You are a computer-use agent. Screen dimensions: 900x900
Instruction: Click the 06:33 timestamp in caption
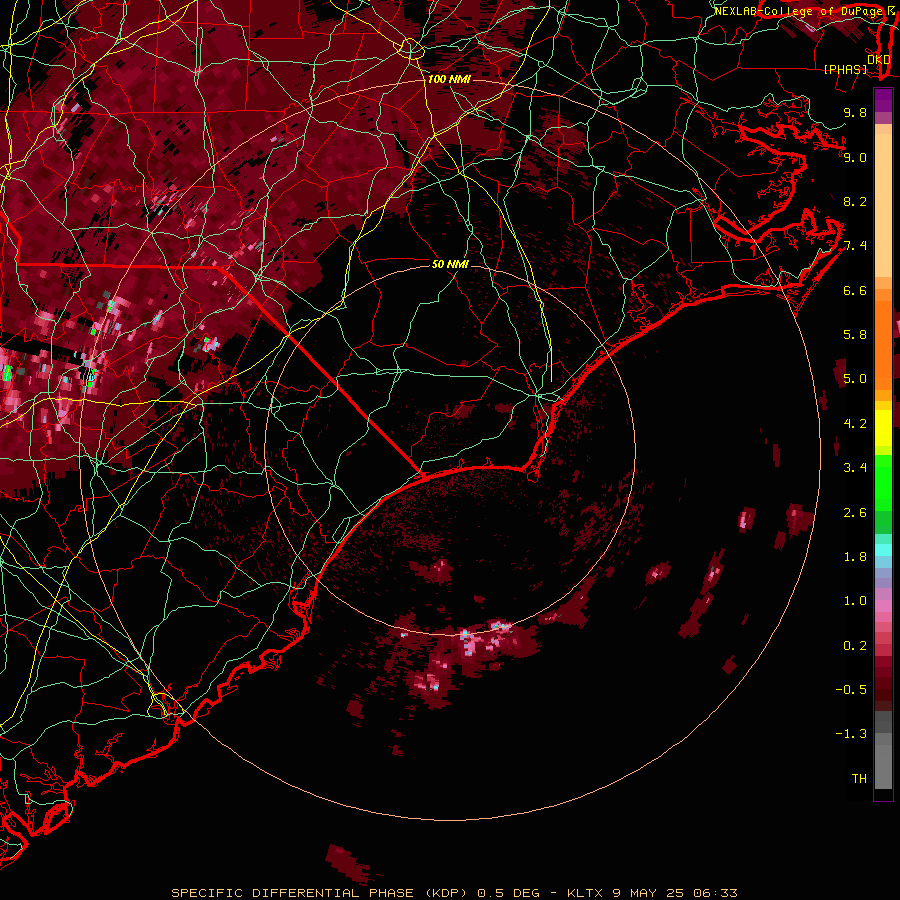coord(715,893)
